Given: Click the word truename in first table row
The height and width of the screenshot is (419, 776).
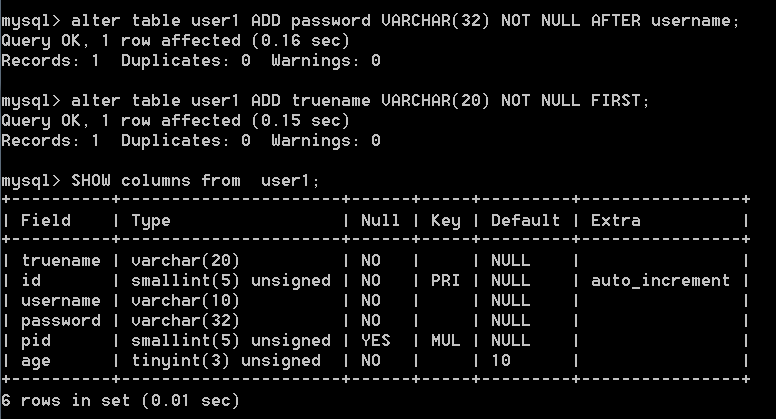Looking at the screenshot, I should click(61, 260).
